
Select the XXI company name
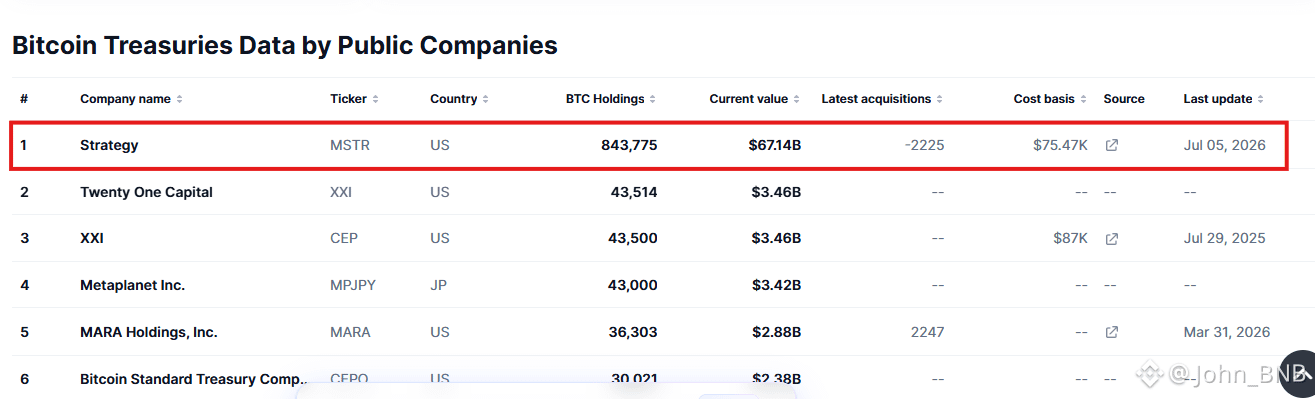coord(92,238)
